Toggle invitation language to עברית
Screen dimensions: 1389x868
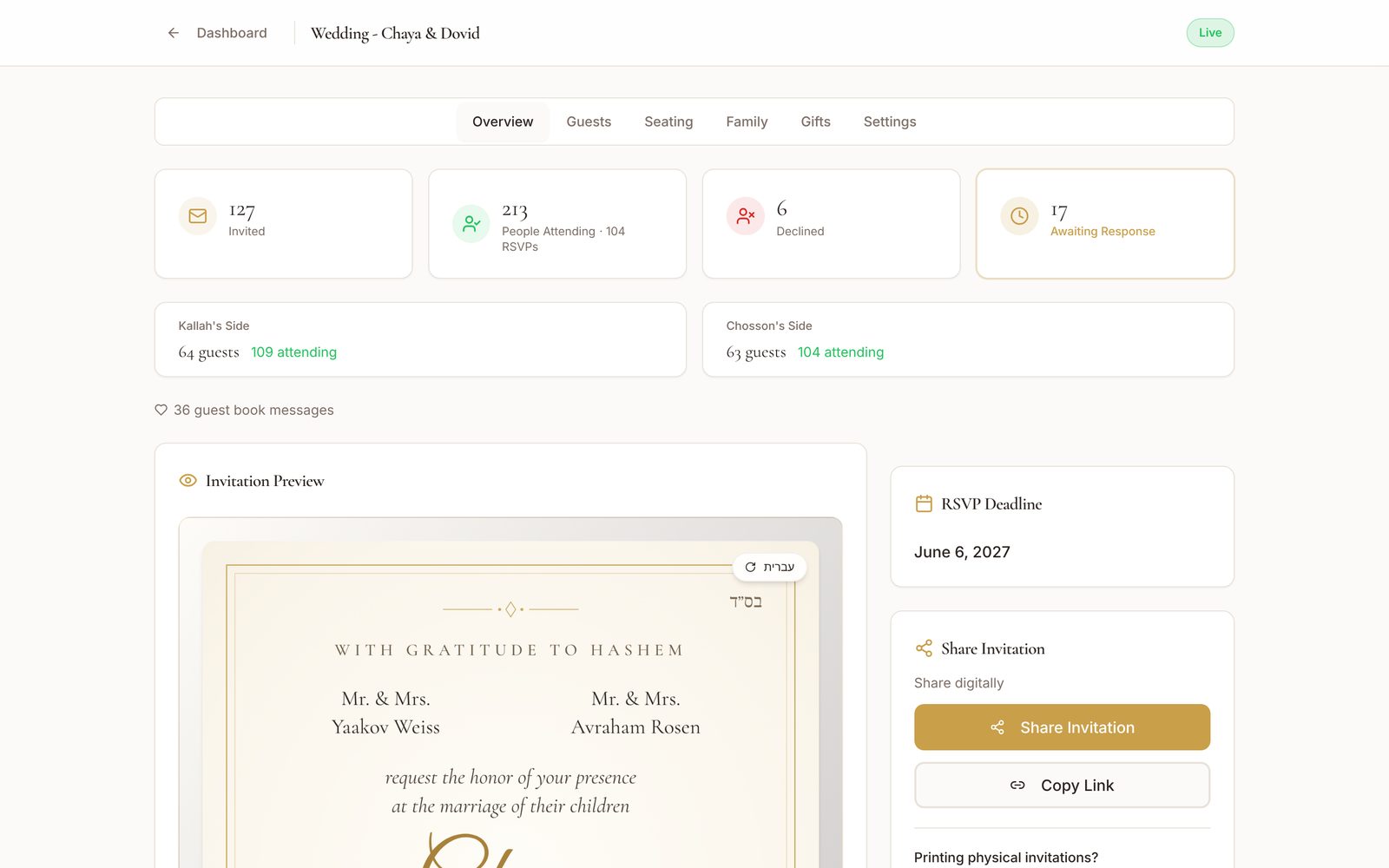[770, 567]
